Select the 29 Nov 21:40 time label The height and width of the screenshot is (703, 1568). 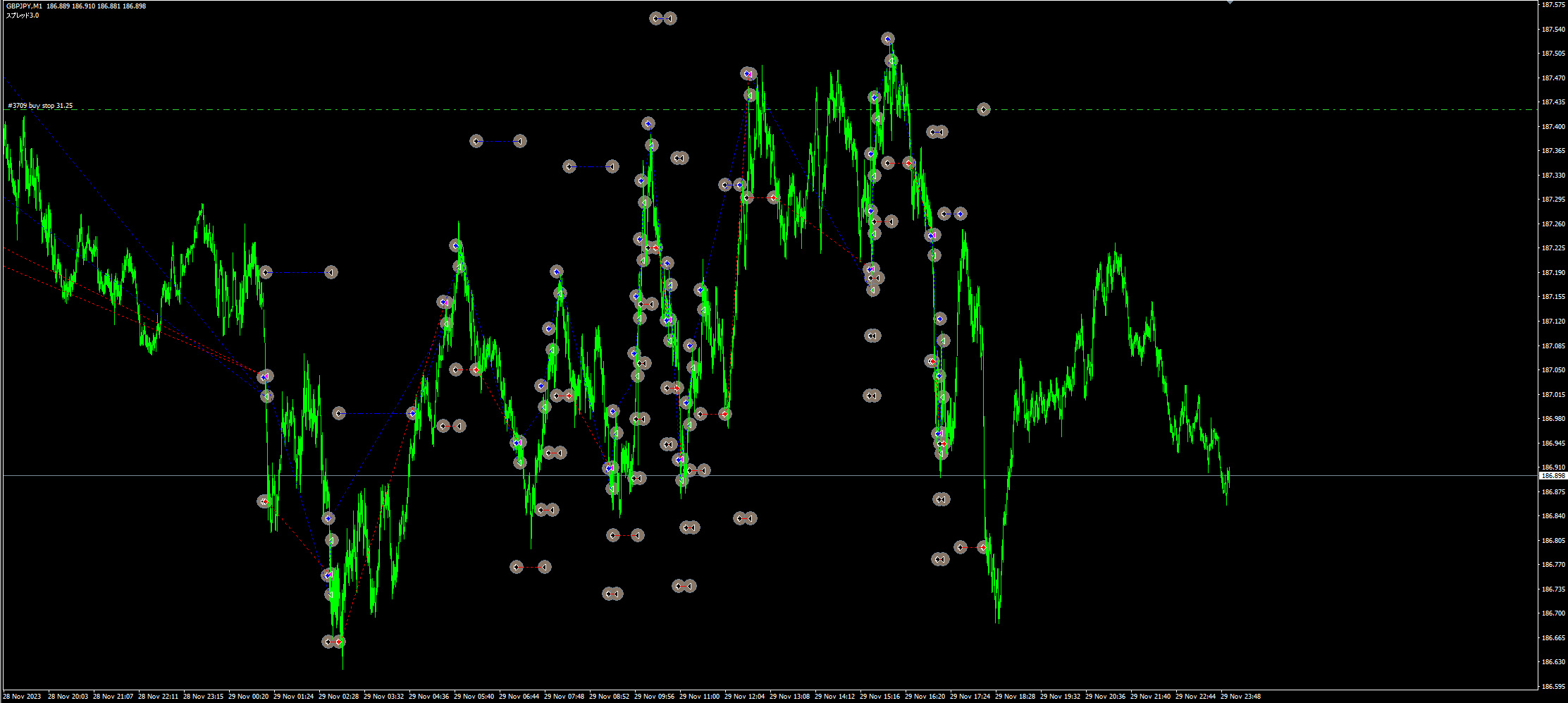pyautogui.click(x=1151, y=697)
